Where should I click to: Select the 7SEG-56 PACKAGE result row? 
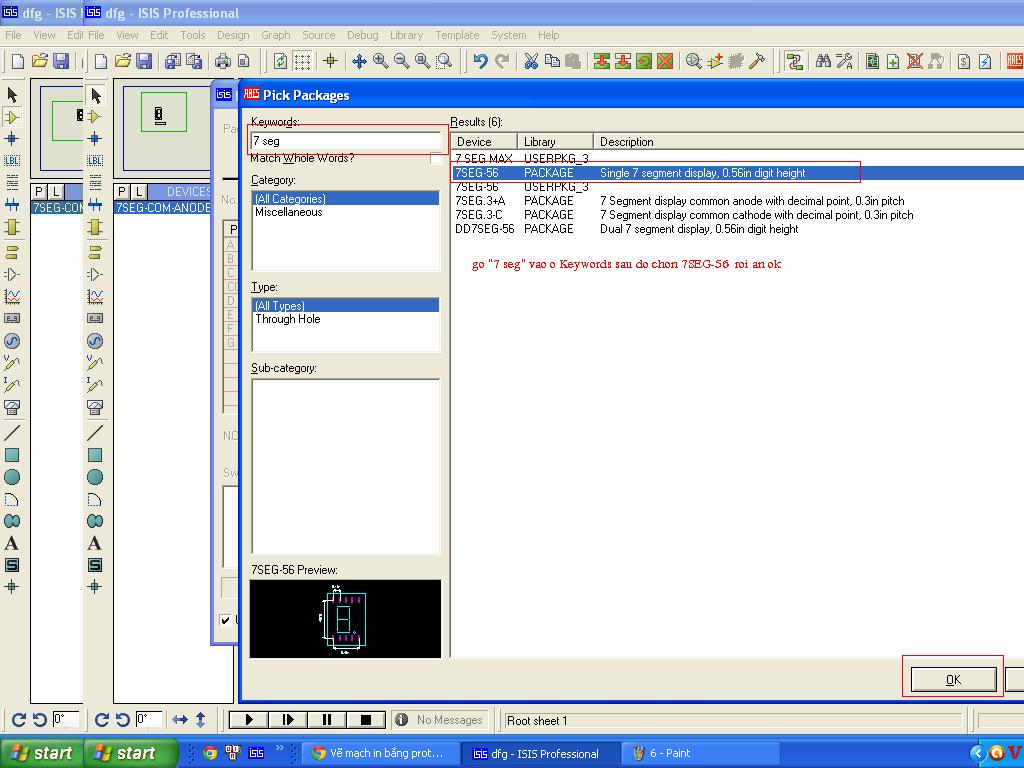click(737, 173)
